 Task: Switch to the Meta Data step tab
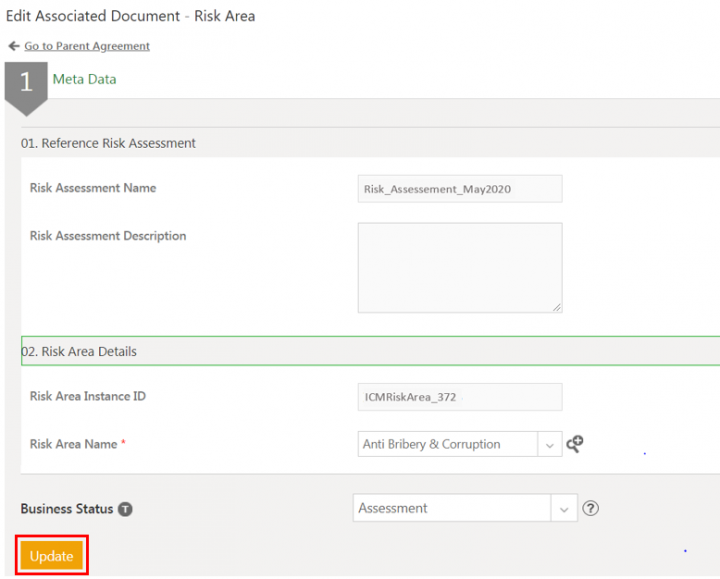coord(84,79)
